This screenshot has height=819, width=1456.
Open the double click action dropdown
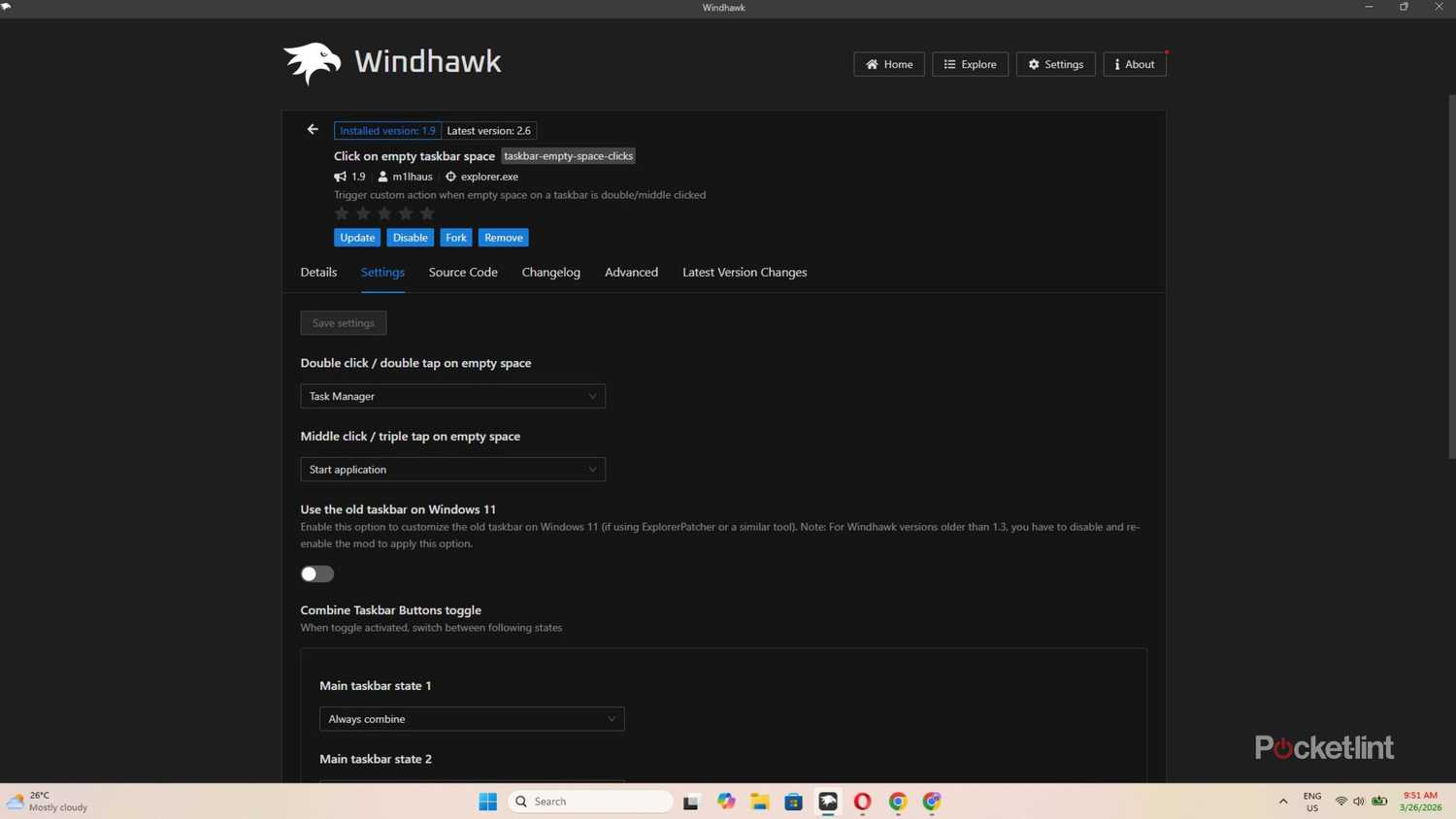click(451, 395)
